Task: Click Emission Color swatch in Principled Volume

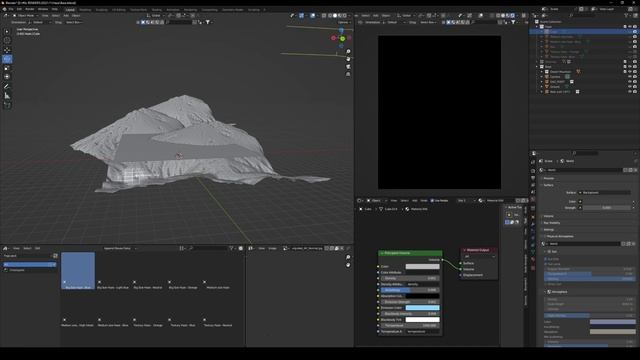Action: click(422, 308)
